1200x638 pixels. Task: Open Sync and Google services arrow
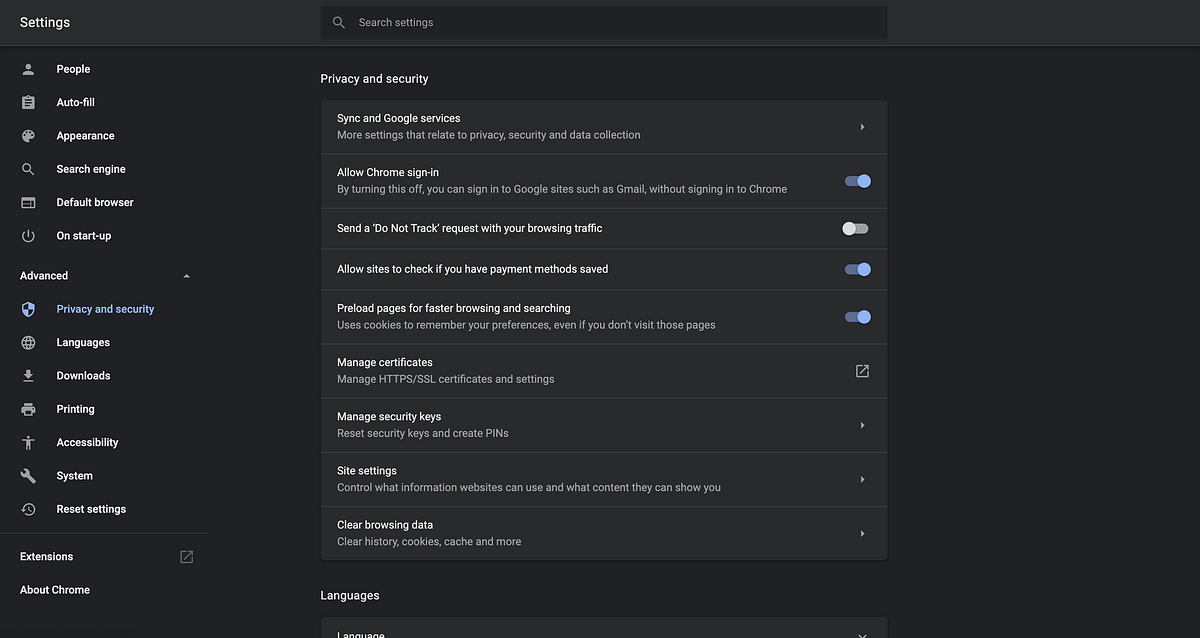[862, 127]
